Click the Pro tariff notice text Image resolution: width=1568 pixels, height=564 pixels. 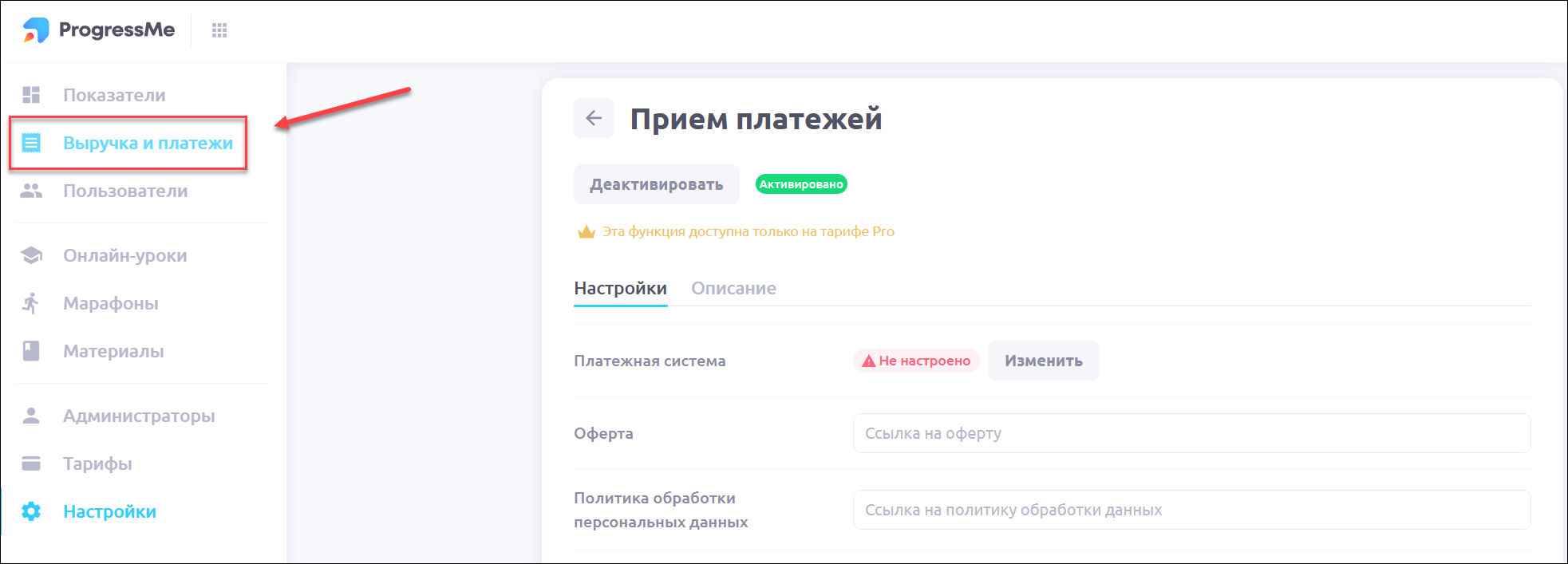click(x=748, y=231)
